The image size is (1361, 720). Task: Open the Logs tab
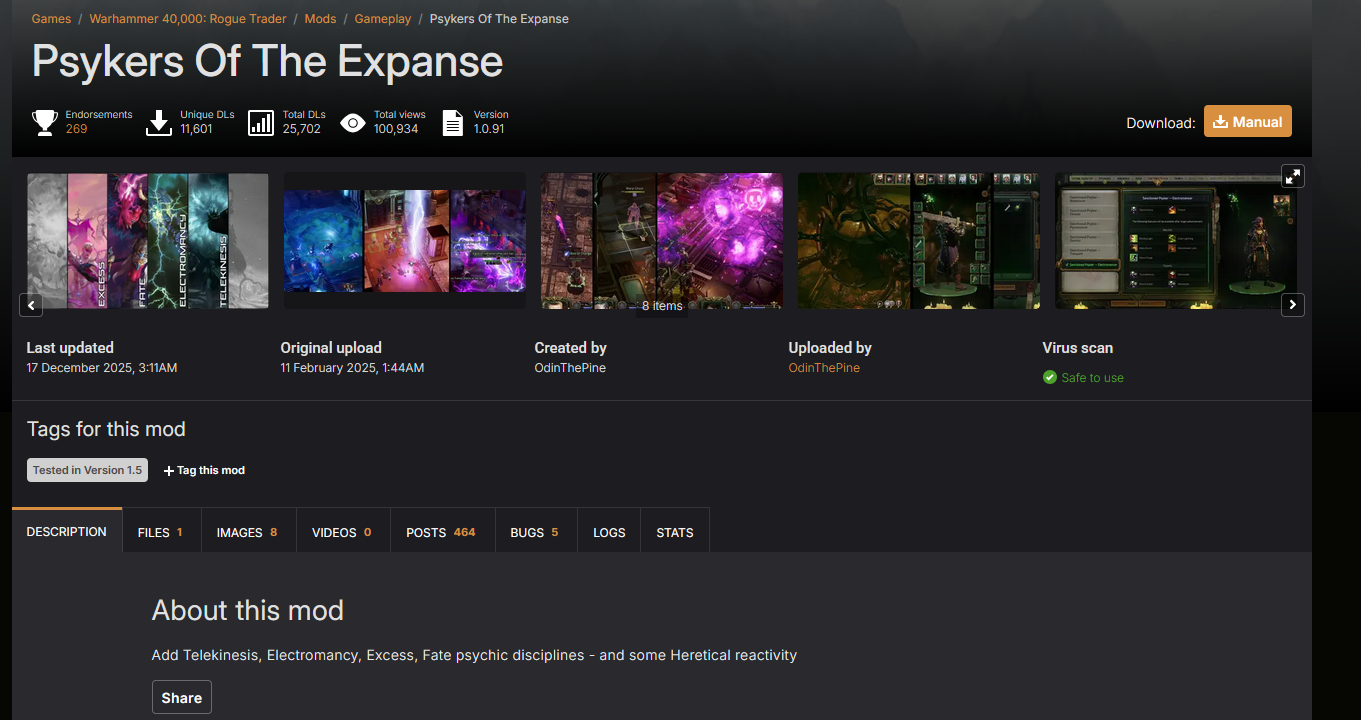coord(609,531)
